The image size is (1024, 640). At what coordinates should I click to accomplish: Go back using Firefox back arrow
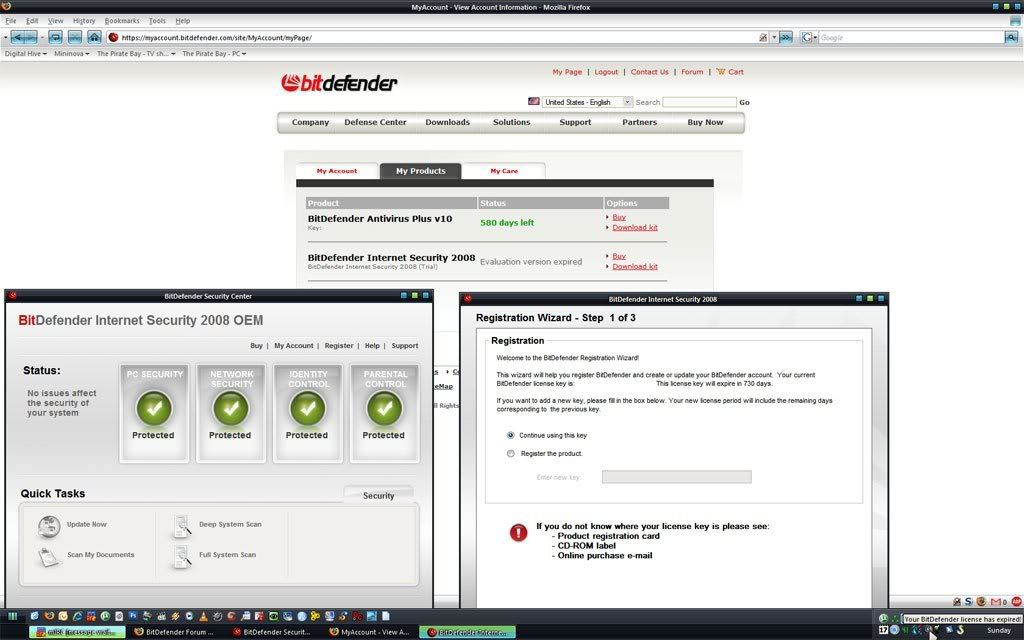click(x=18, y=37)
